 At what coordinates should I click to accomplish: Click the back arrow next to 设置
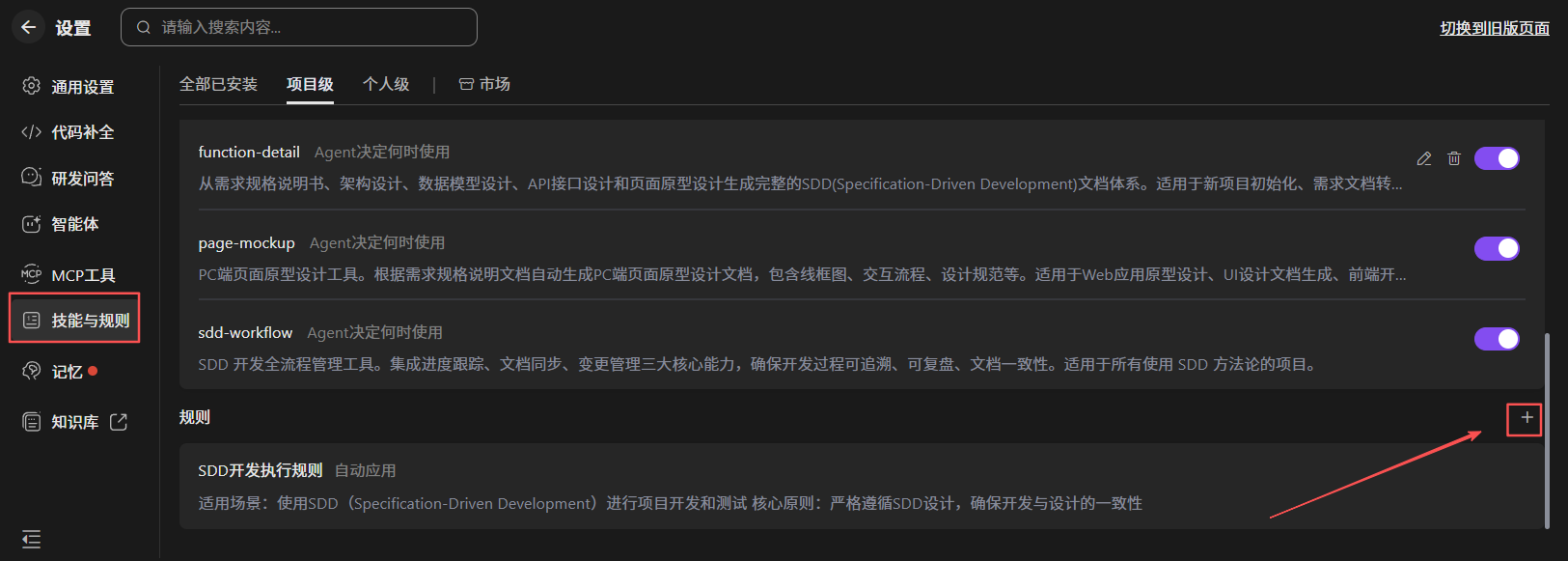[x=28, y=27]
